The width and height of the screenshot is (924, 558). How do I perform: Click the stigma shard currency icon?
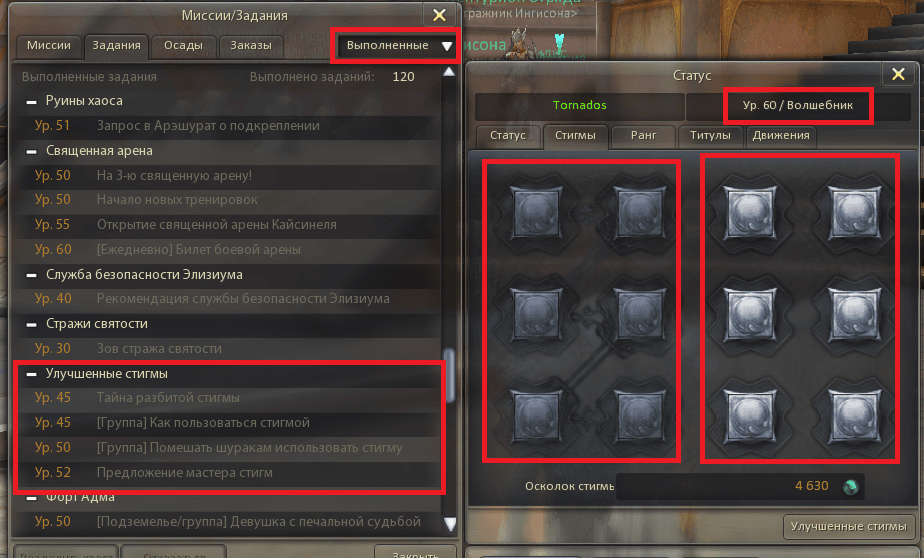click(x=850, y=487)
